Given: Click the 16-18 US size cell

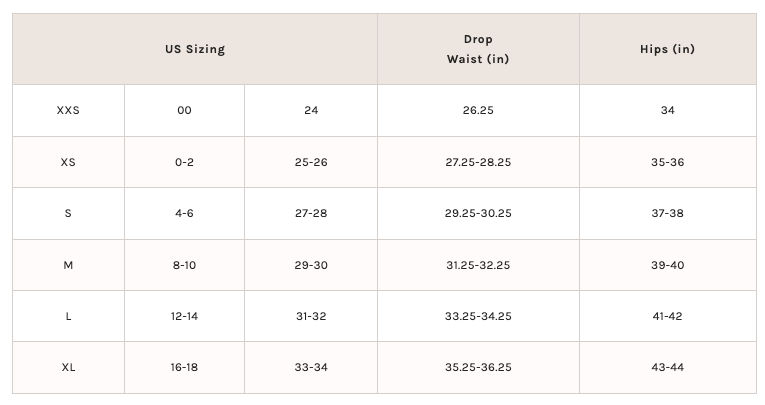Looking at the screenshot, I should coord(184,367).
